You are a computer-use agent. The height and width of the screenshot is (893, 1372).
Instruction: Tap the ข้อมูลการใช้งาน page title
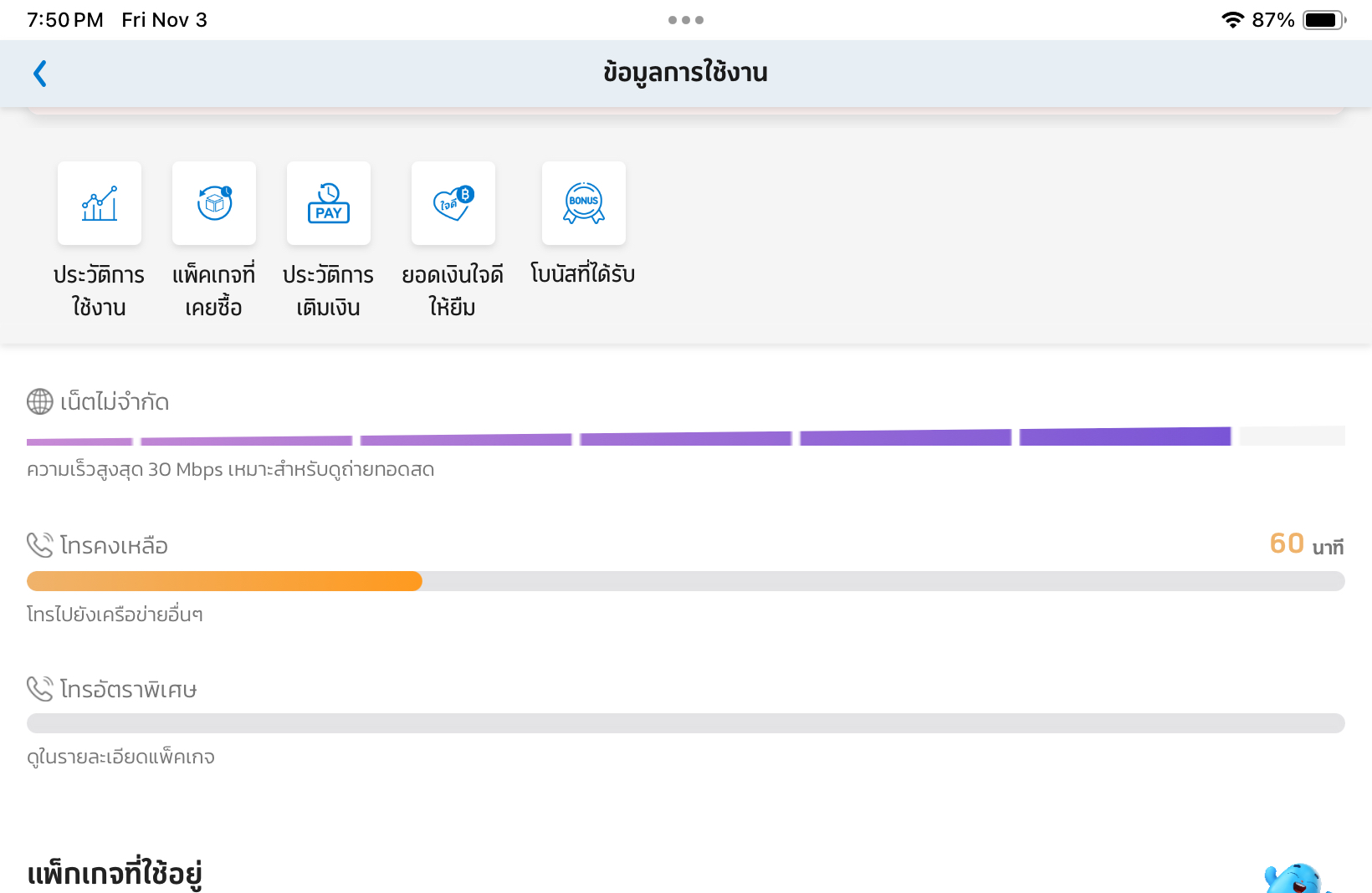click(x=686, y=73)
